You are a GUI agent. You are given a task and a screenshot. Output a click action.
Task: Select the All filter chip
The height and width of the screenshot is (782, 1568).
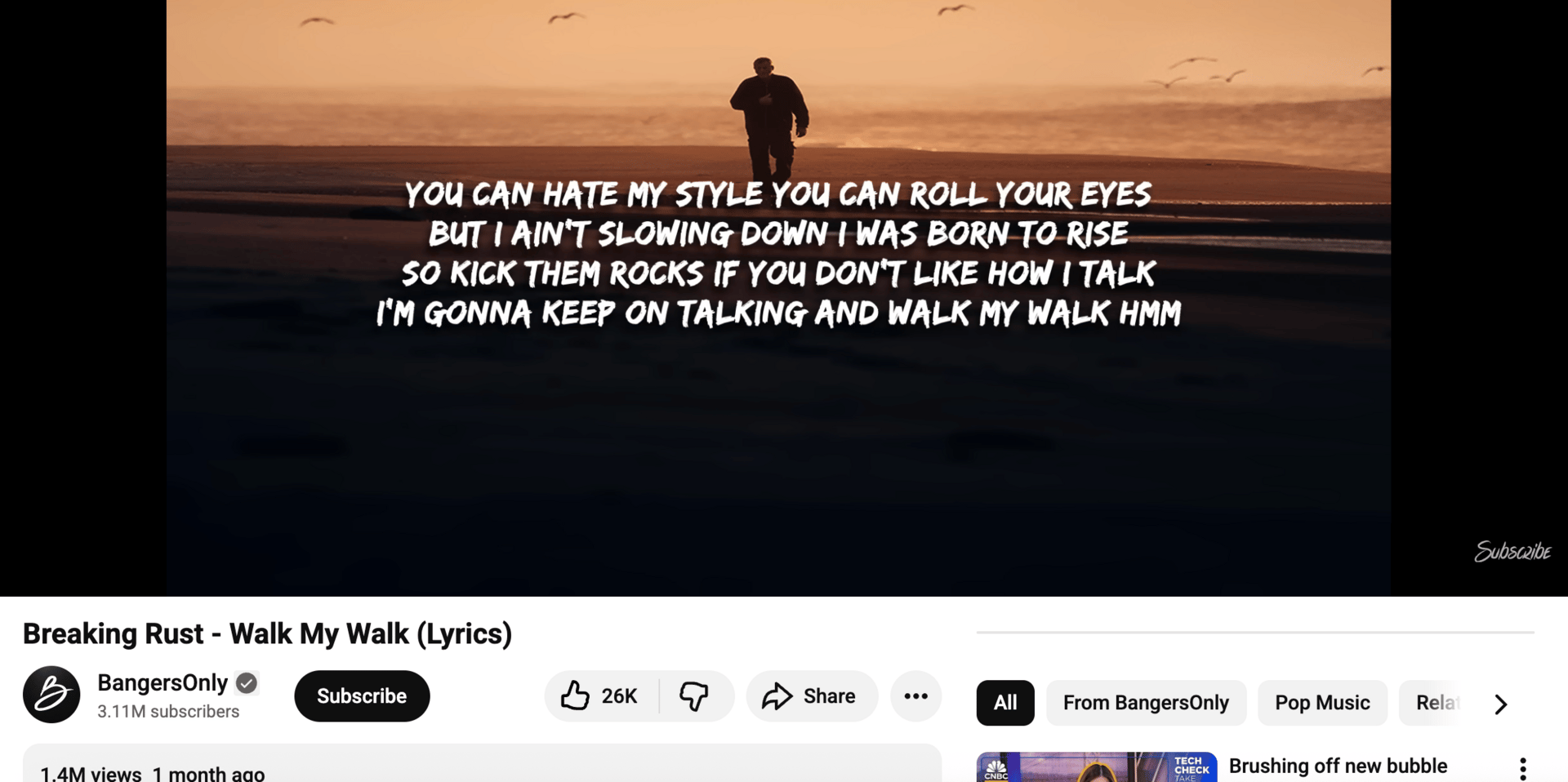tap(1005, 703)
